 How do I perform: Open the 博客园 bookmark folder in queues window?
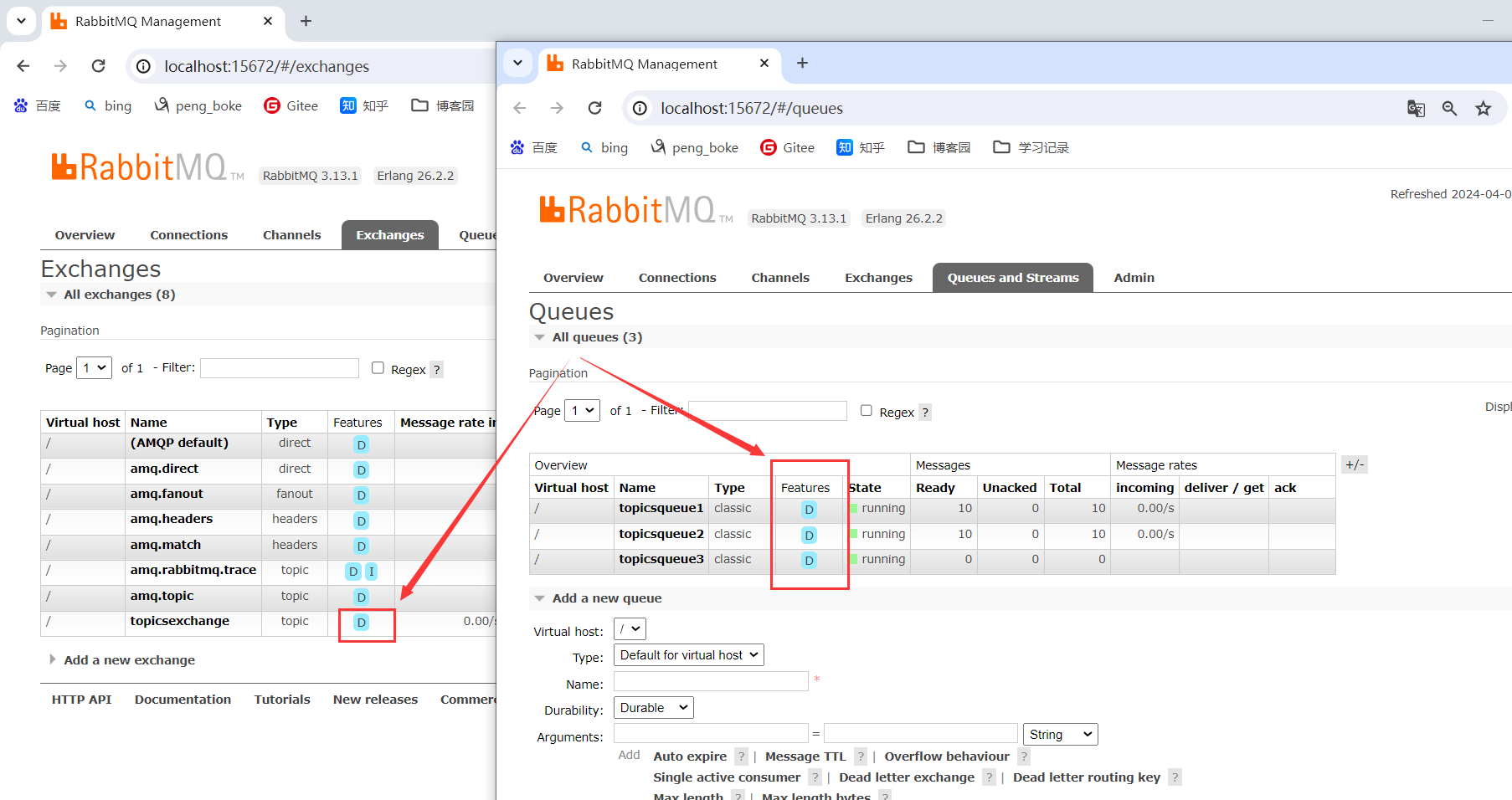939,147
